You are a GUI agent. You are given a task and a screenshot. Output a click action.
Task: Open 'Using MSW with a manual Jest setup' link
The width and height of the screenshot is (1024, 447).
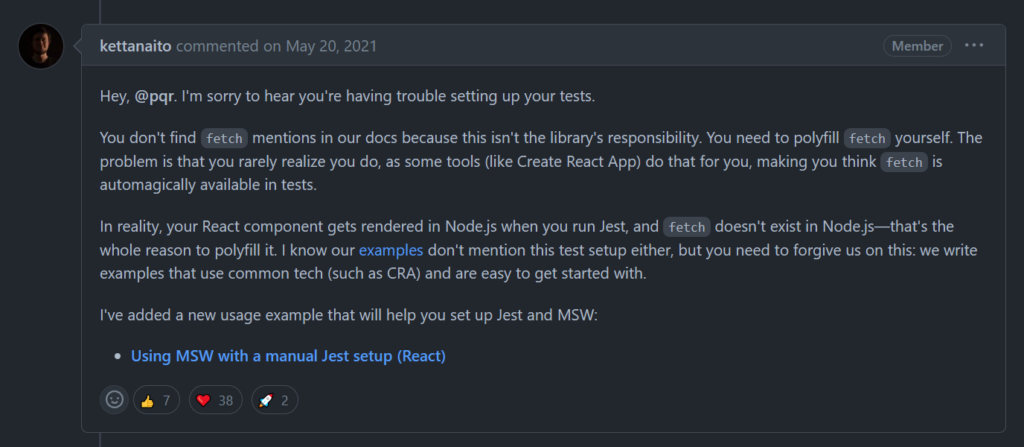288,355
